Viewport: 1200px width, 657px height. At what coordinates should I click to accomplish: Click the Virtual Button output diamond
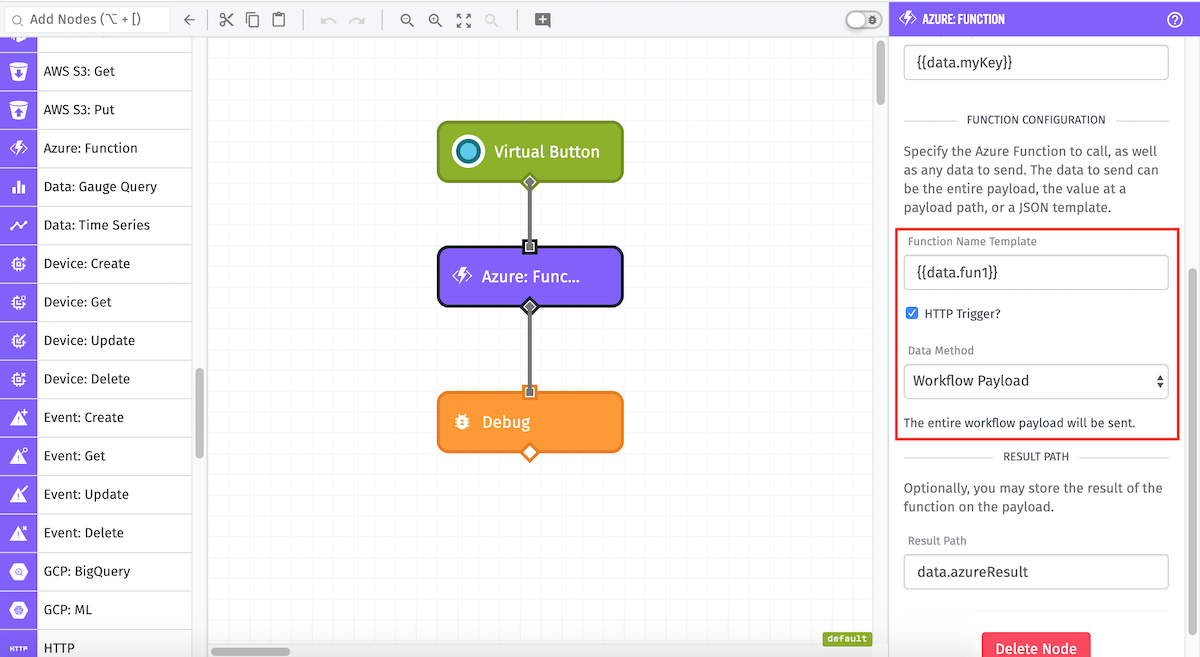530,182
